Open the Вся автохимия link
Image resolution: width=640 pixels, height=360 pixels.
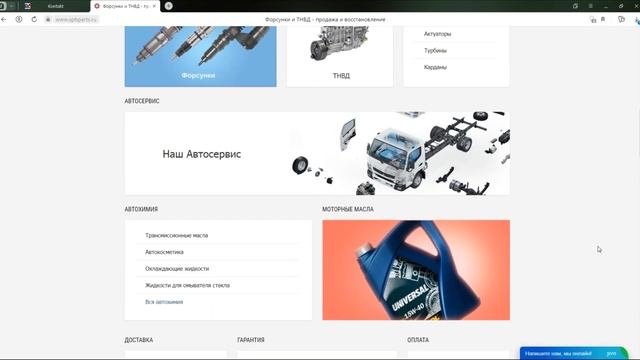164,302
